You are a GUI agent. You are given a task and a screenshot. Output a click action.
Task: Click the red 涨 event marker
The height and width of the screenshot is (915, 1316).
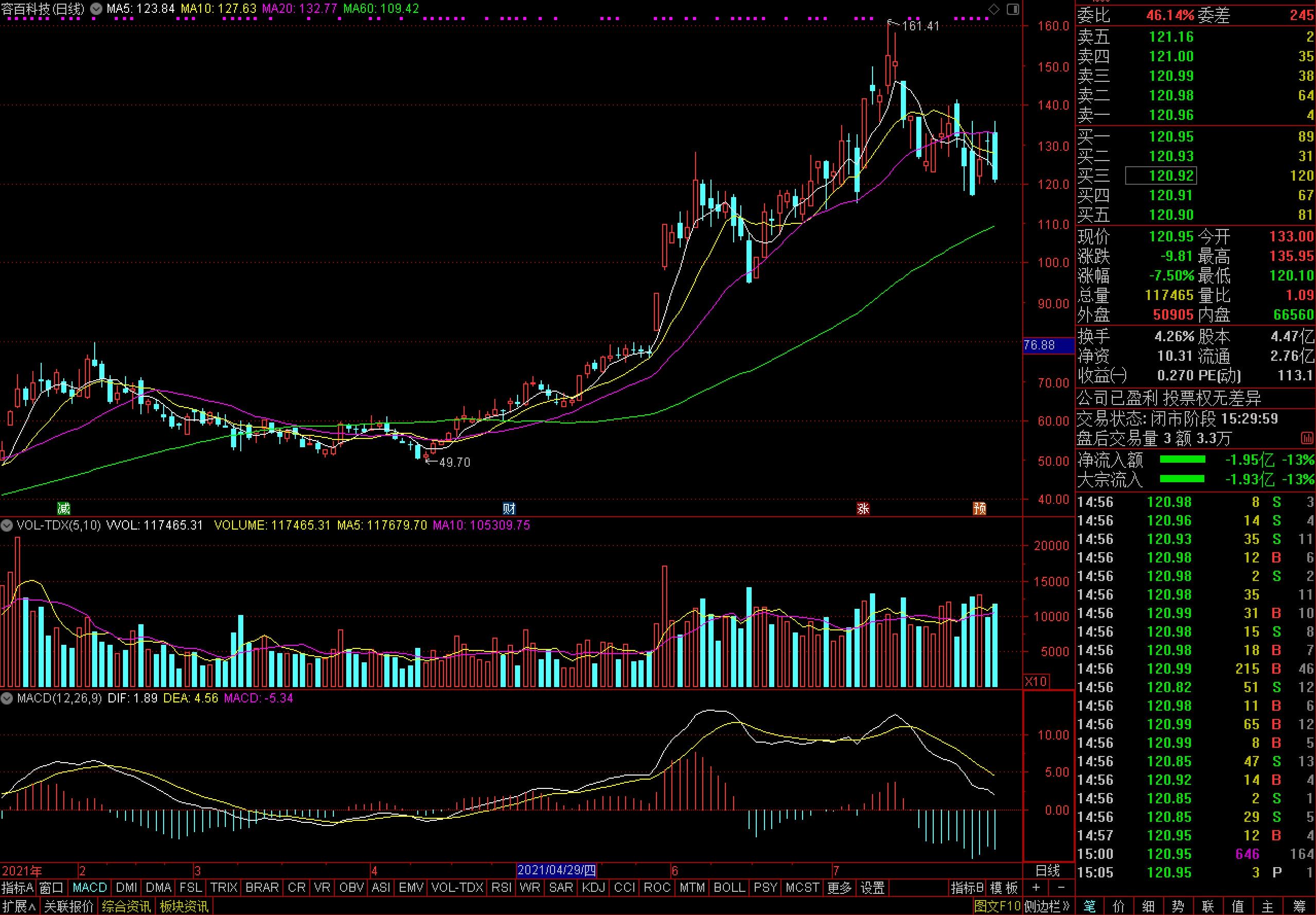[x=863, y=508]
